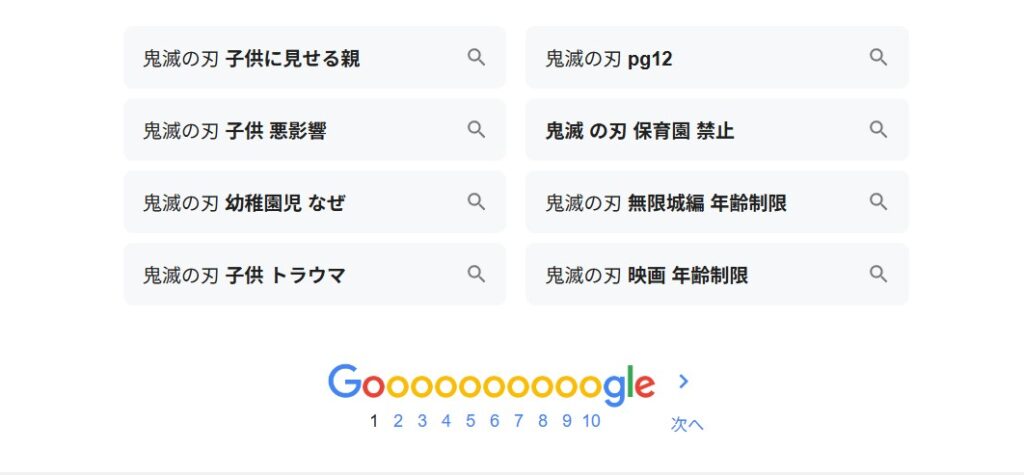Image resolution: width=1024 pixels, height=475 pixels.
Task: Click search icon beside 子供 悪影響 suggestion
Action: click(476, 129)
